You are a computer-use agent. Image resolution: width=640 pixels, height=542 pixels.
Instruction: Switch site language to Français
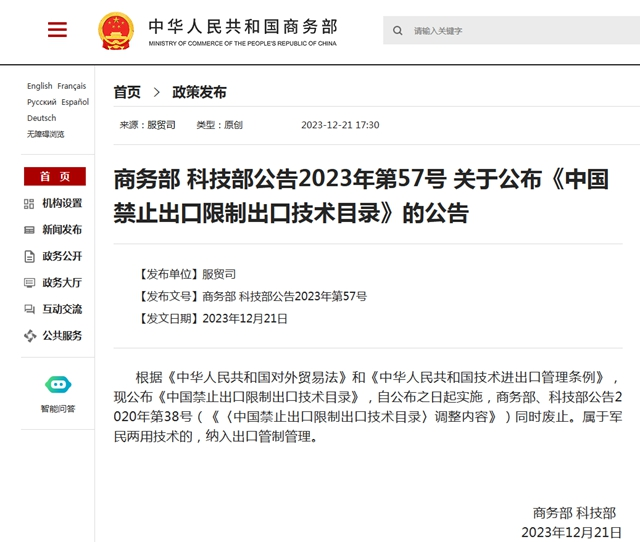[x=72, y=86]
